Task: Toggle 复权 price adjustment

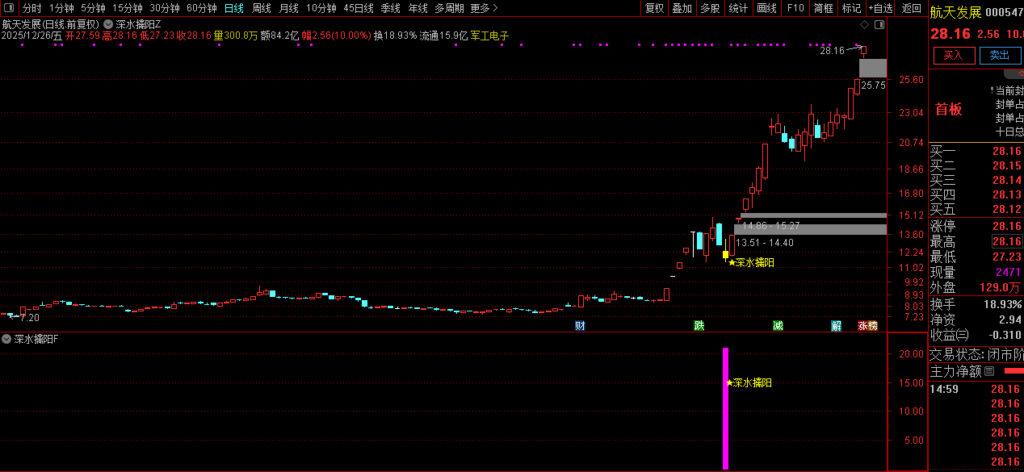Action: [x=654, y=8]
